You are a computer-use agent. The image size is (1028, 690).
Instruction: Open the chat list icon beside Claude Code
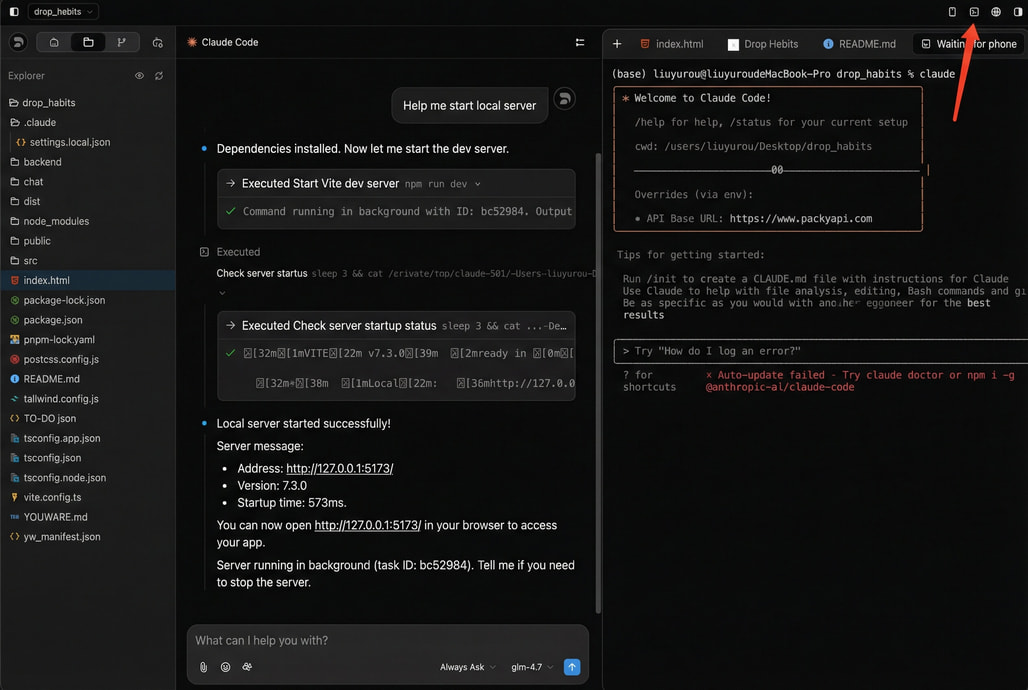click(x=580, y=42)
